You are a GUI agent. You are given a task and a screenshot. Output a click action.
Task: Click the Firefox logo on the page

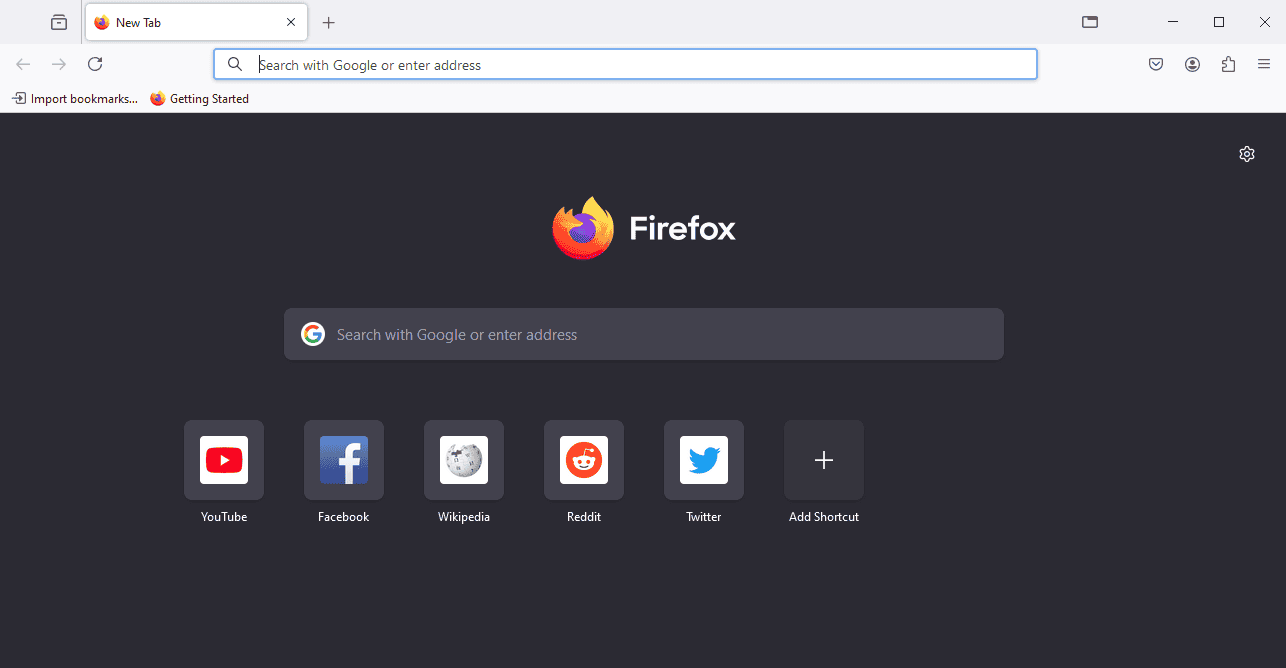(644, 228)
